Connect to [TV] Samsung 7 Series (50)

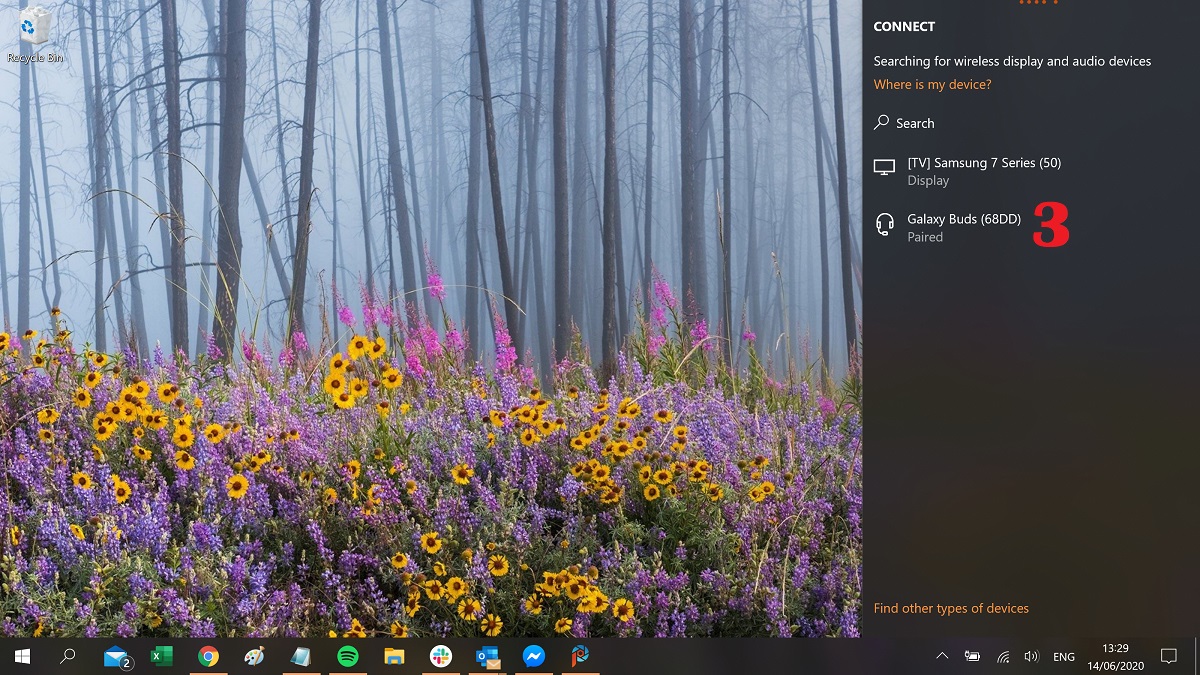[1031, 171]
